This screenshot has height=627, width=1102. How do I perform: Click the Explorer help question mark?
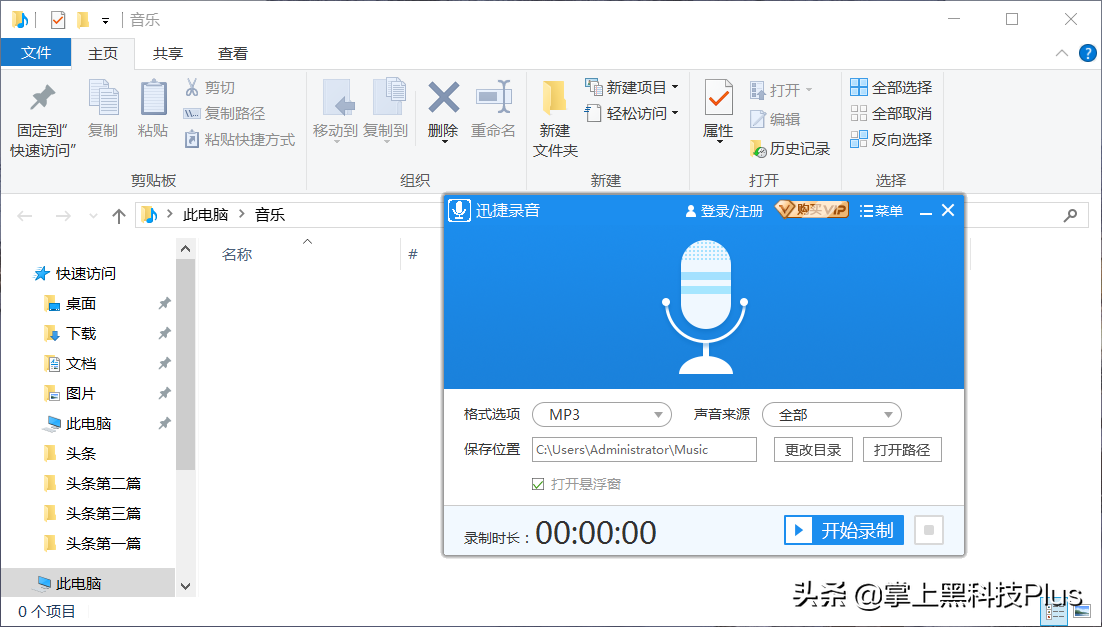[x=1088, y=53]
